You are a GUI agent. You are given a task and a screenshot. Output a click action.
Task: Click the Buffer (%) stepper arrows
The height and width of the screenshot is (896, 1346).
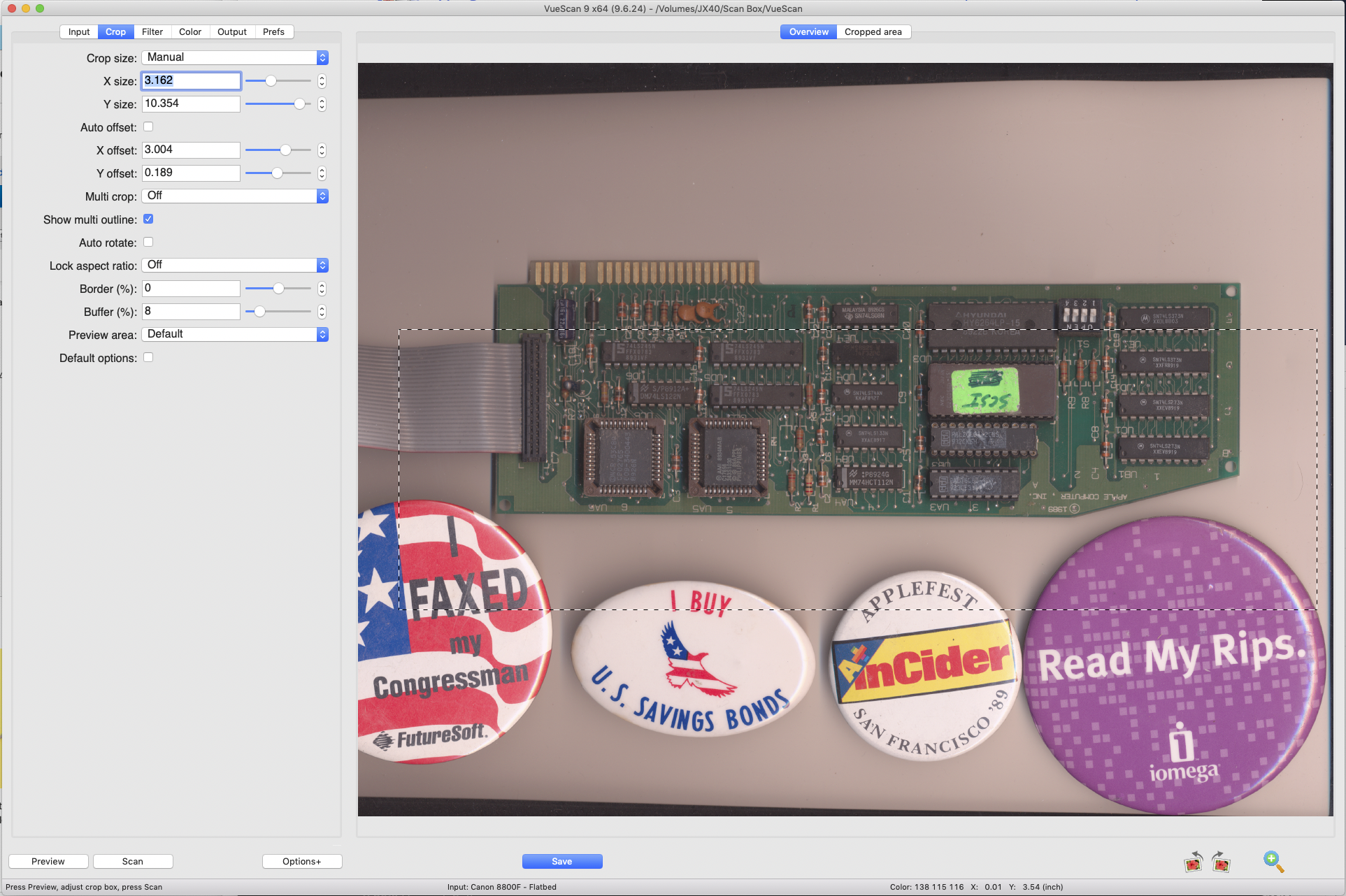322,312
